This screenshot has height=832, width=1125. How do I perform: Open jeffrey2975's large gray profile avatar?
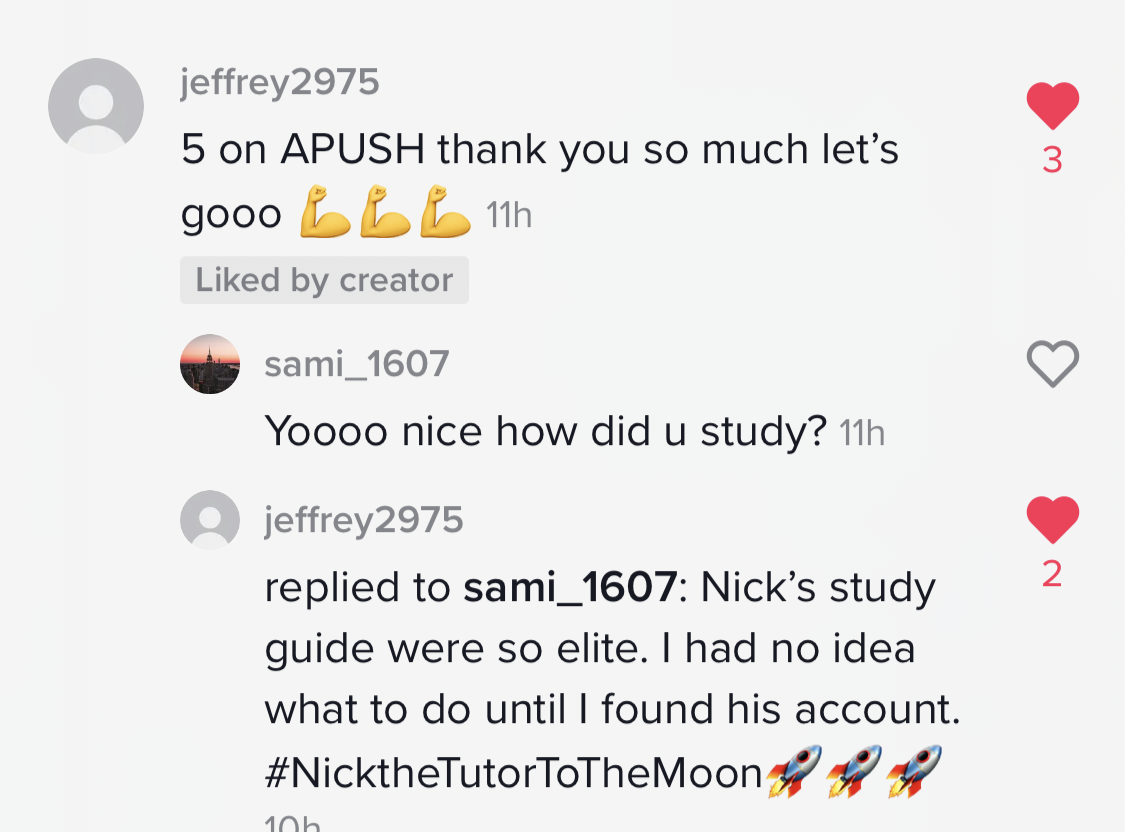[96, 106]
